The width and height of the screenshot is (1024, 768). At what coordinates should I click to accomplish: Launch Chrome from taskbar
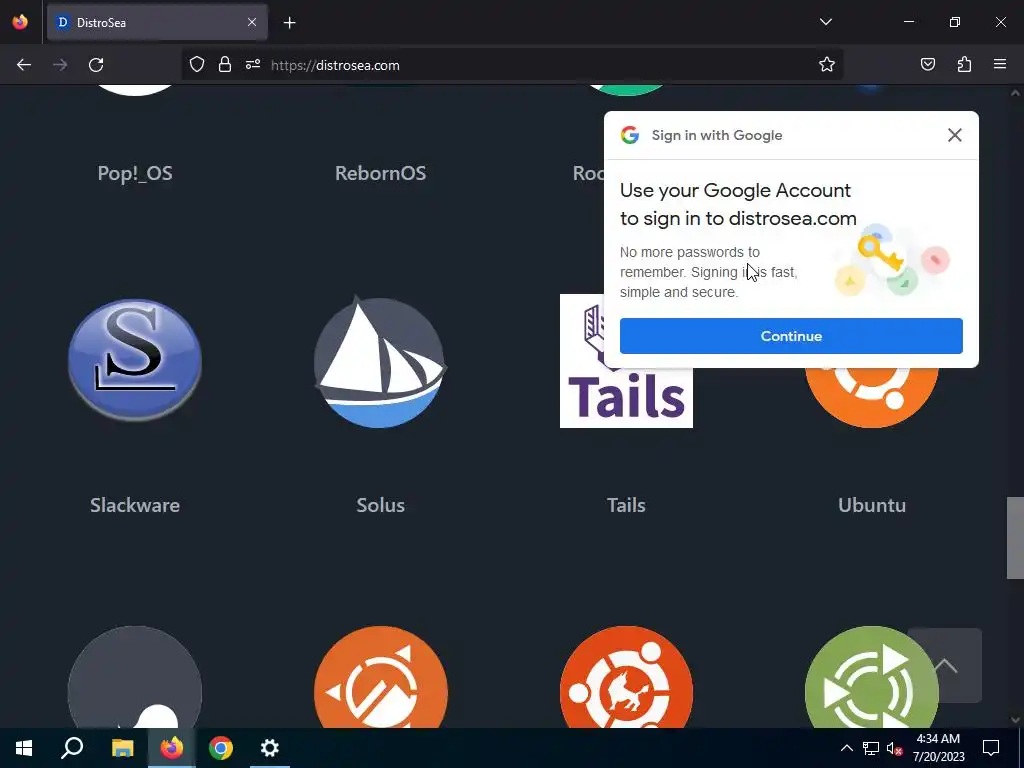pos(221,748)
